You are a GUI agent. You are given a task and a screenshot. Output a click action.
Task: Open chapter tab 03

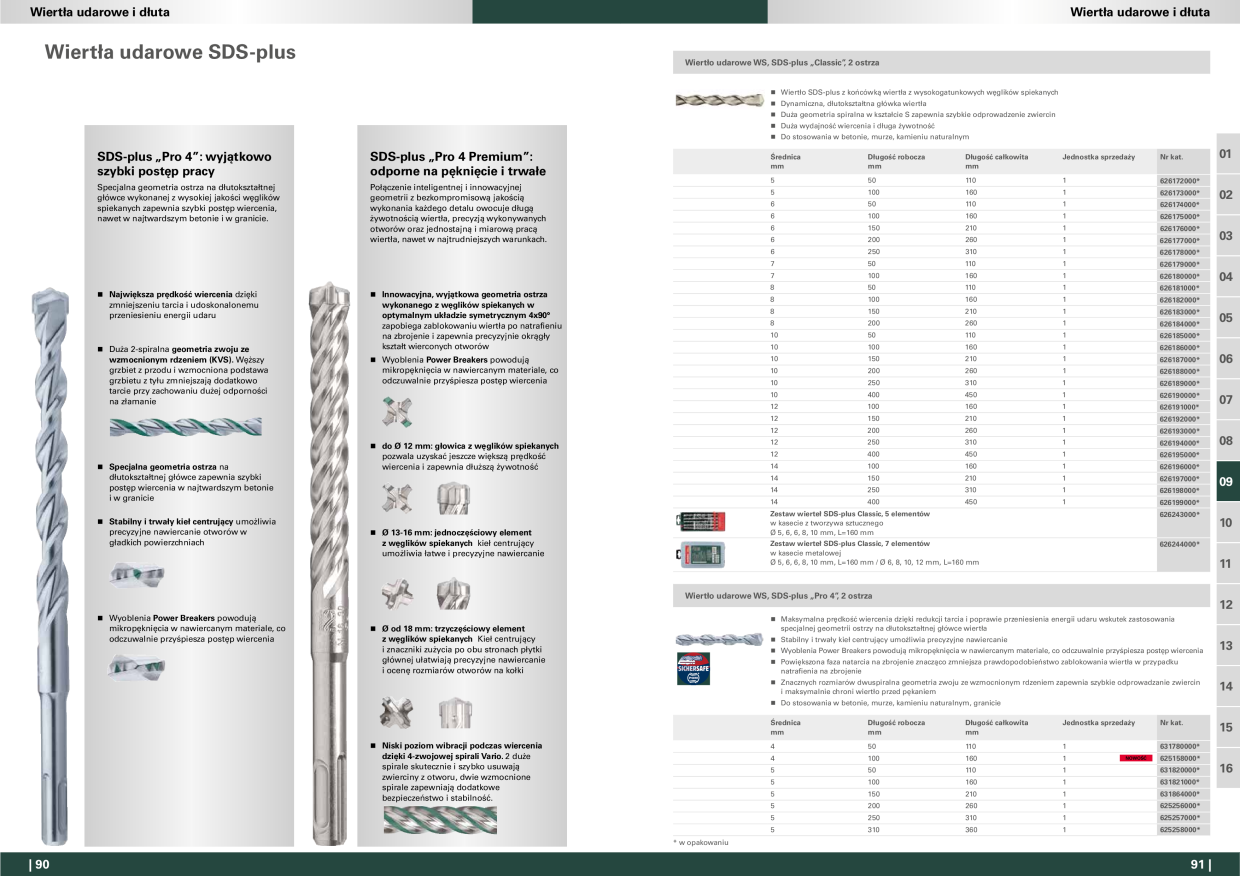point(1227,236)
